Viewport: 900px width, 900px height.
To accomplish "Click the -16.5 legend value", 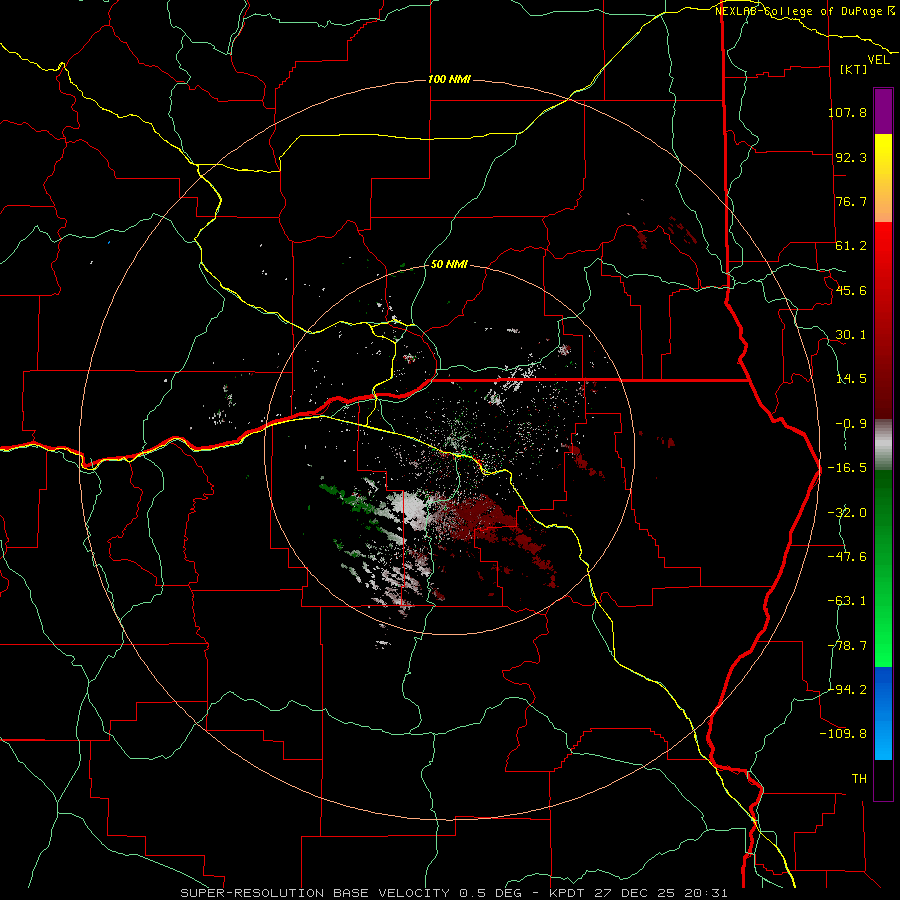I will (x=847, y=468).
